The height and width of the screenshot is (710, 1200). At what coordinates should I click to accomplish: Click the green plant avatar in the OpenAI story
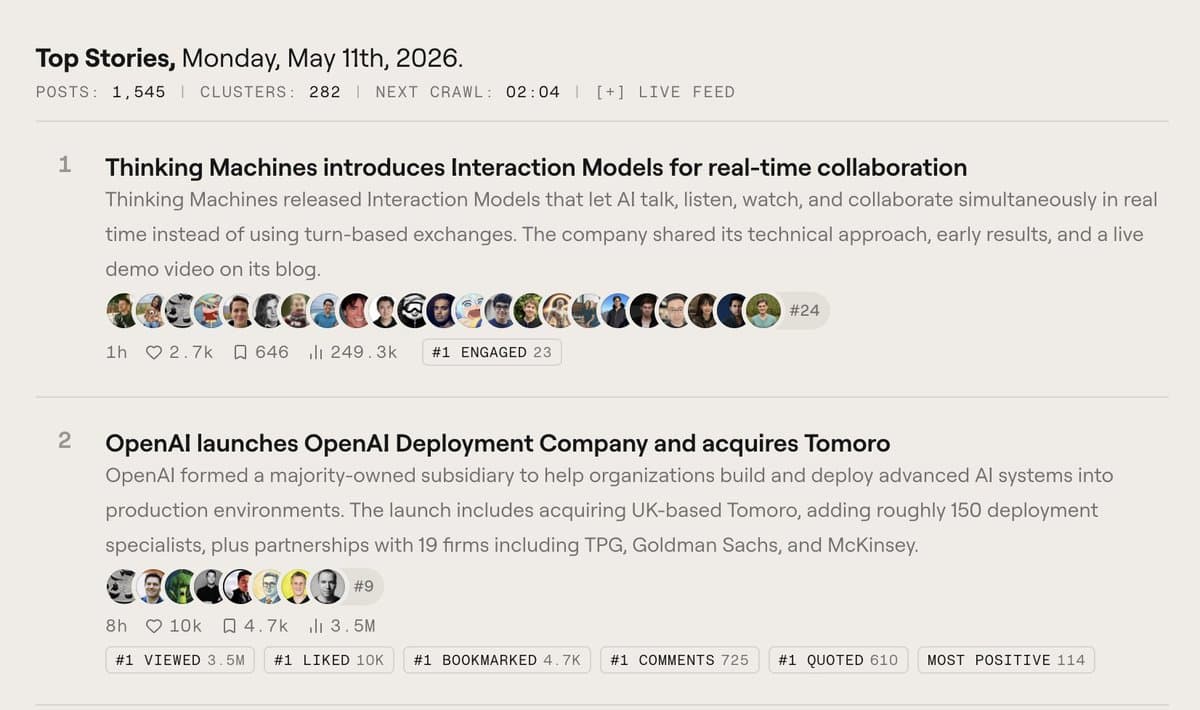point(180,586)
